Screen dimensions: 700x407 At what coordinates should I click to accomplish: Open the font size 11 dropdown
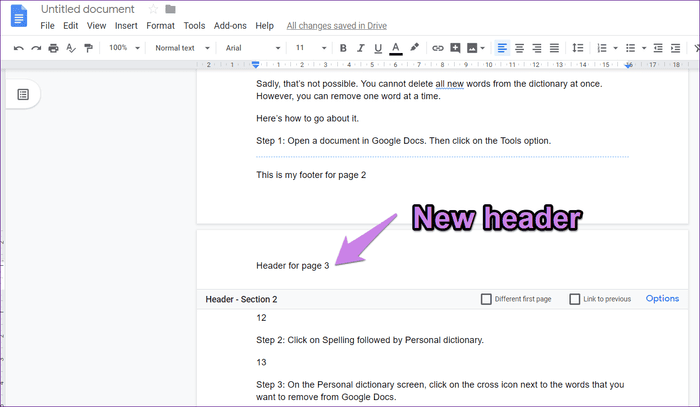click(311, 48)
